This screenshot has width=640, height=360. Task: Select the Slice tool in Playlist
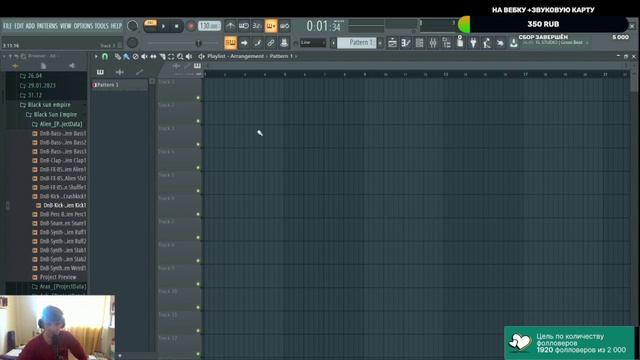click(162, 56)
